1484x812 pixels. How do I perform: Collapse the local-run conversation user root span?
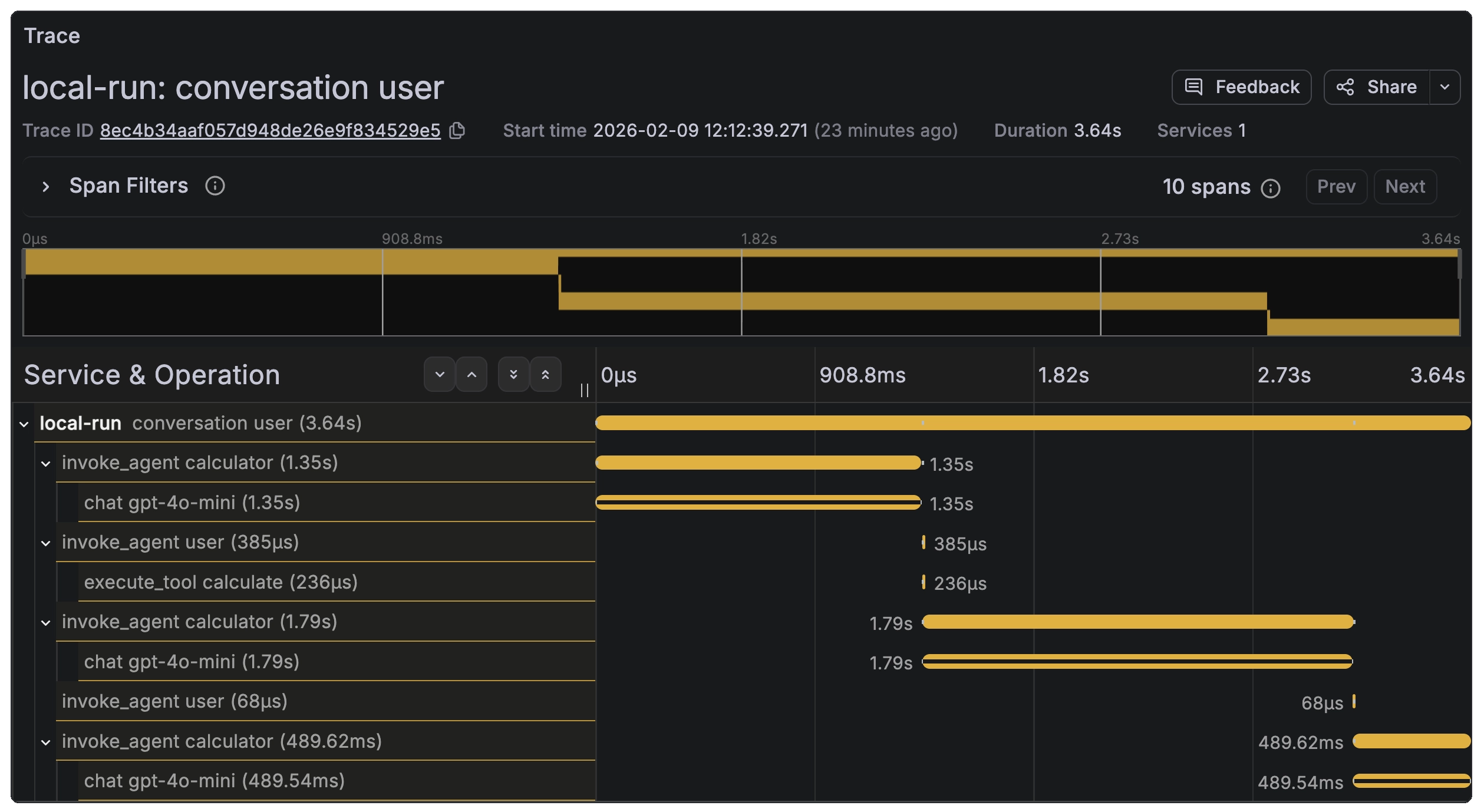pyautogui.click(x=24, y=424)
